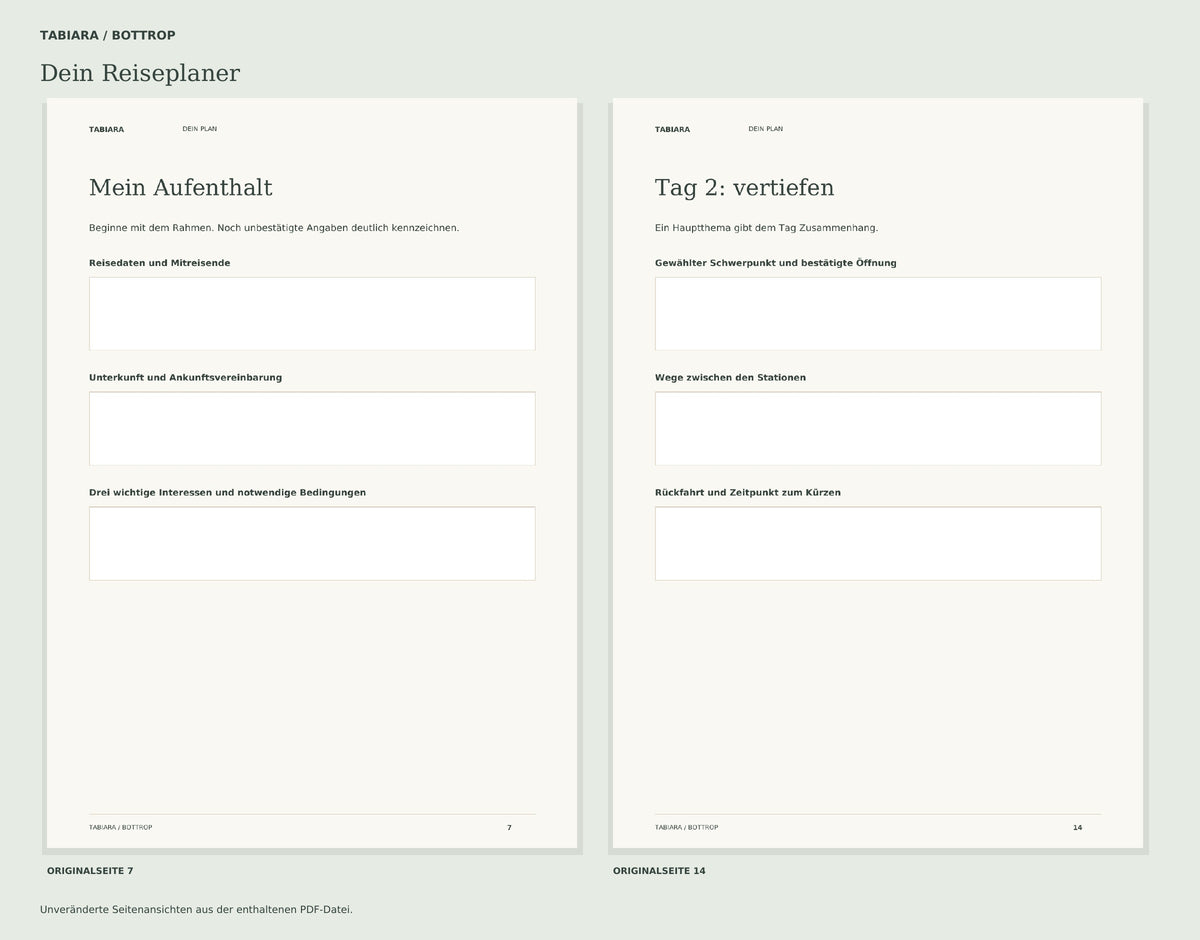
Task: Click the Tag 2: vertiefen heading
Action: click(745, 188)
